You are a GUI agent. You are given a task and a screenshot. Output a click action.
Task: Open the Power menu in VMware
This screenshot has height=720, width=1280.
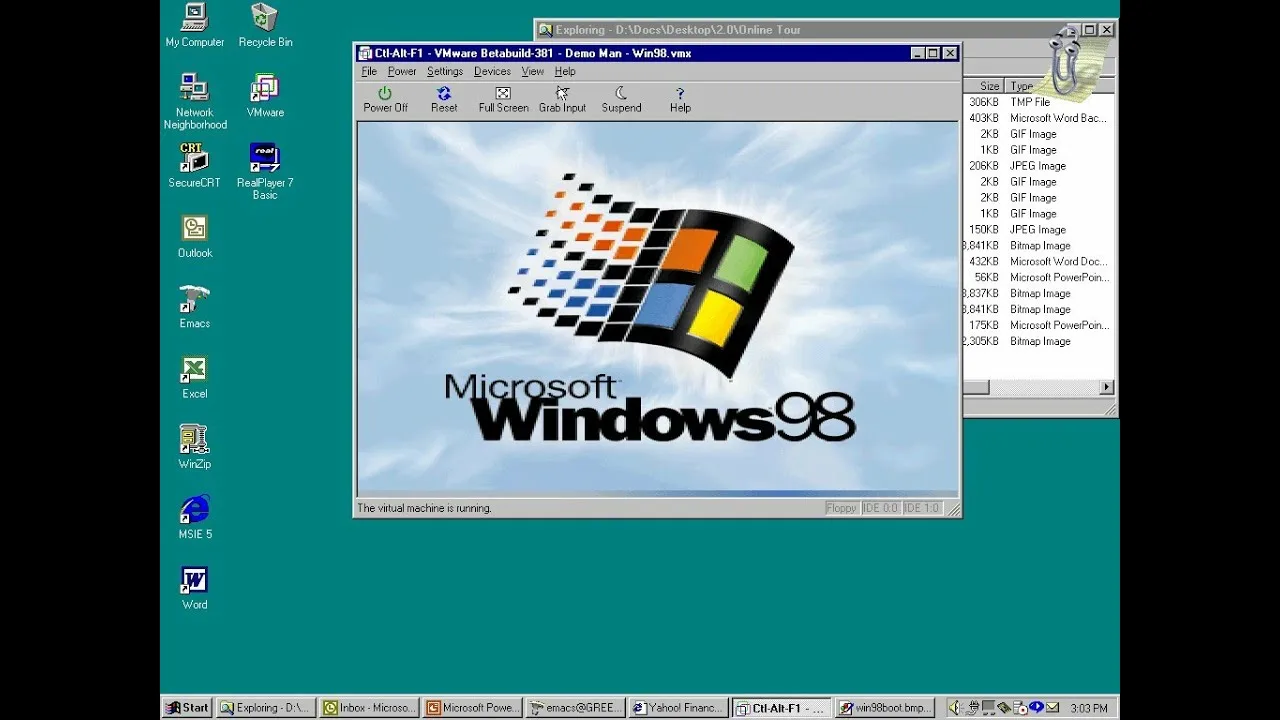point(402,72)
